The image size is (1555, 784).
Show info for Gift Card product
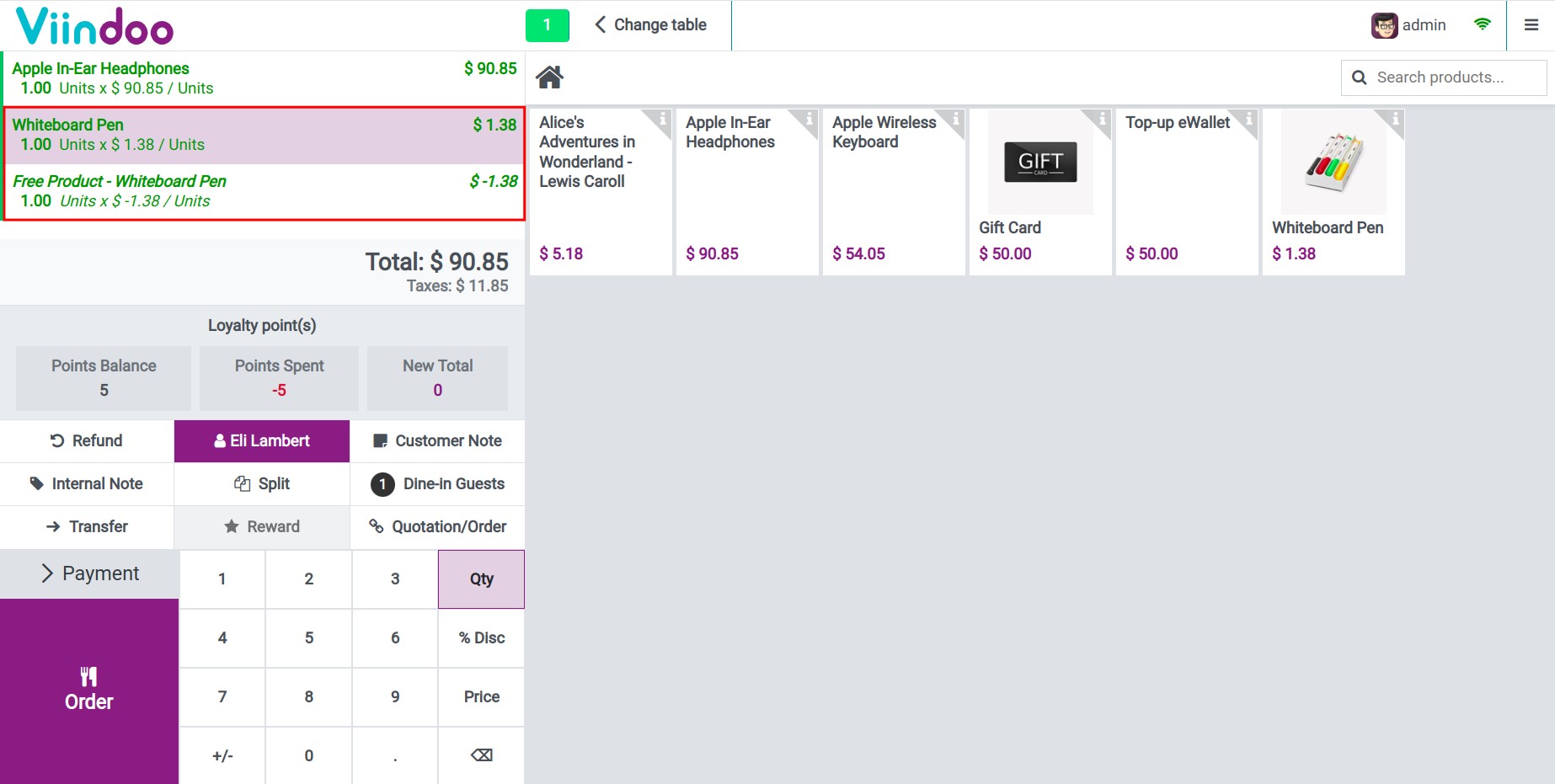point(1103,119)
